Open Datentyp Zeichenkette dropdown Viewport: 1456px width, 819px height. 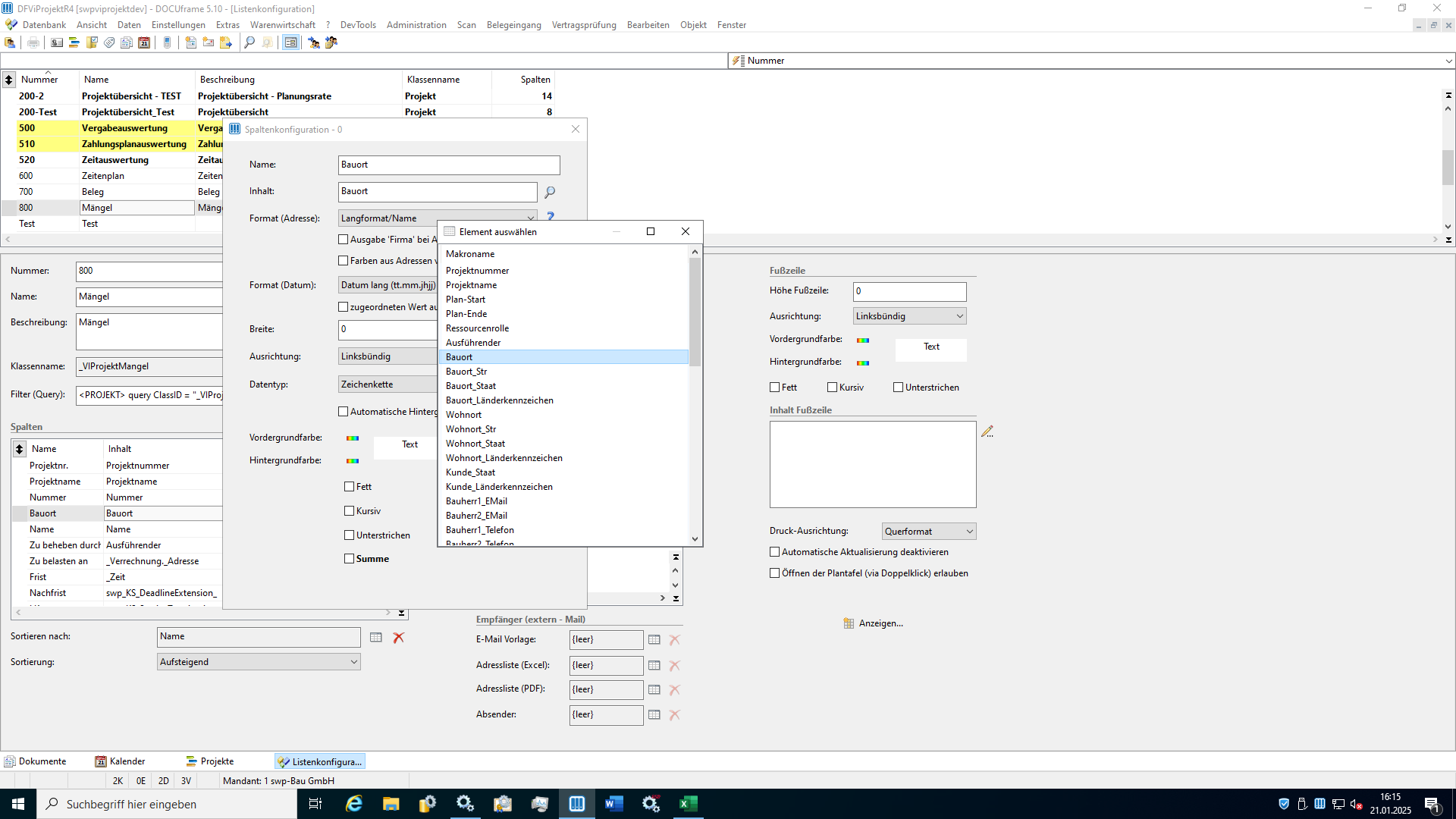[388, 384]
